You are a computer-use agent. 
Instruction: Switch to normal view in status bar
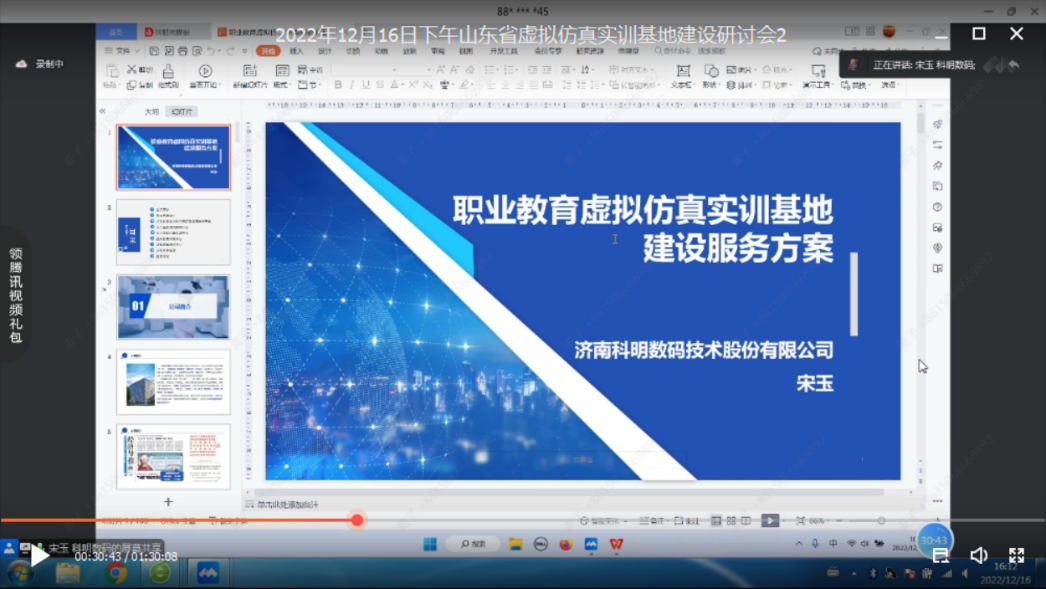[x=716, y=520]
